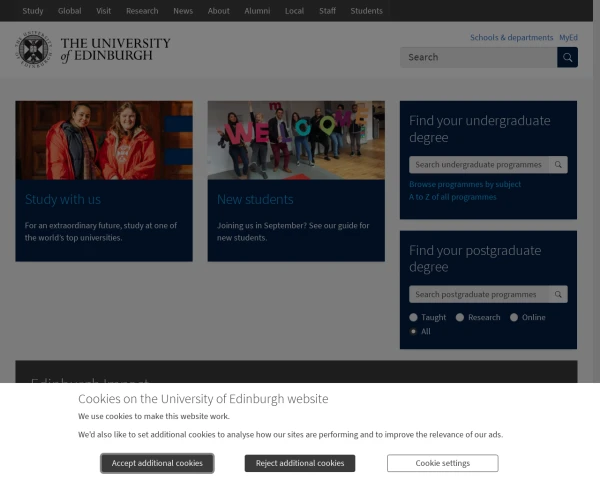Open Cookie settings
Screen dimensions: 600x480
pyautogui.click(x=442, y=463)
